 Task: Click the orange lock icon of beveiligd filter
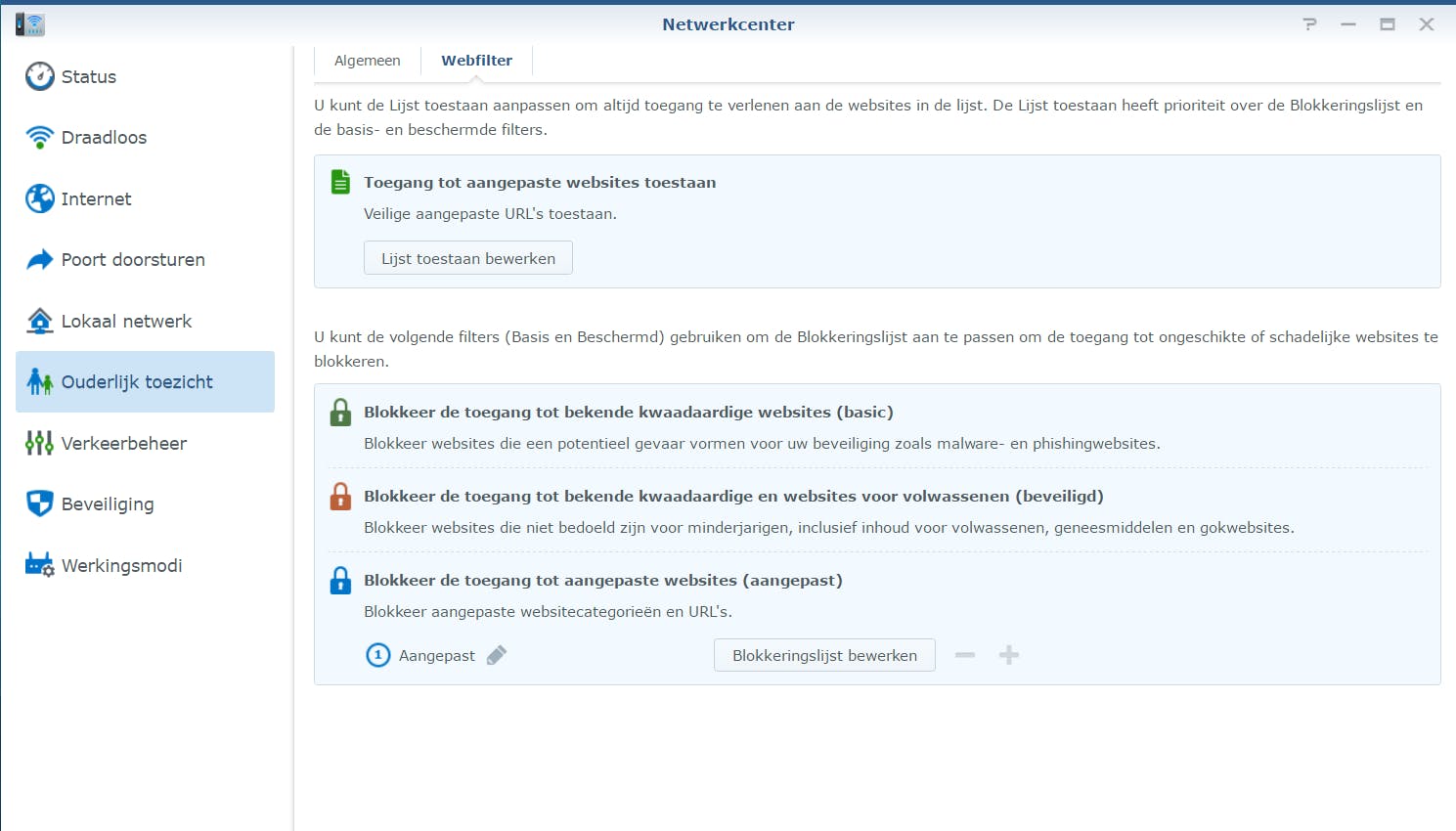click(340, 497)
